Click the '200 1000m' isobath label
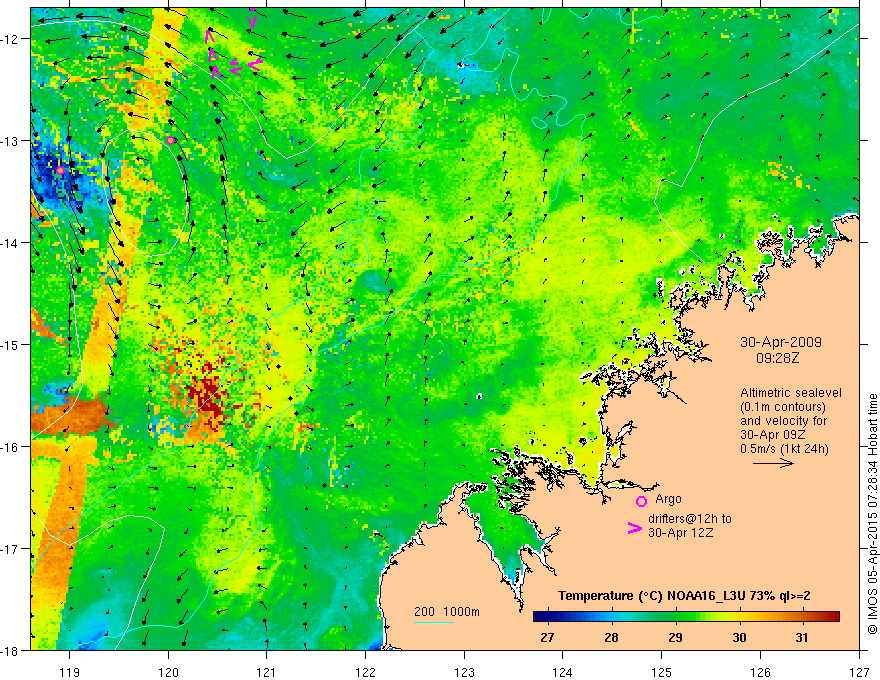This screenshot has height=680, width=880. pos(447,612)
